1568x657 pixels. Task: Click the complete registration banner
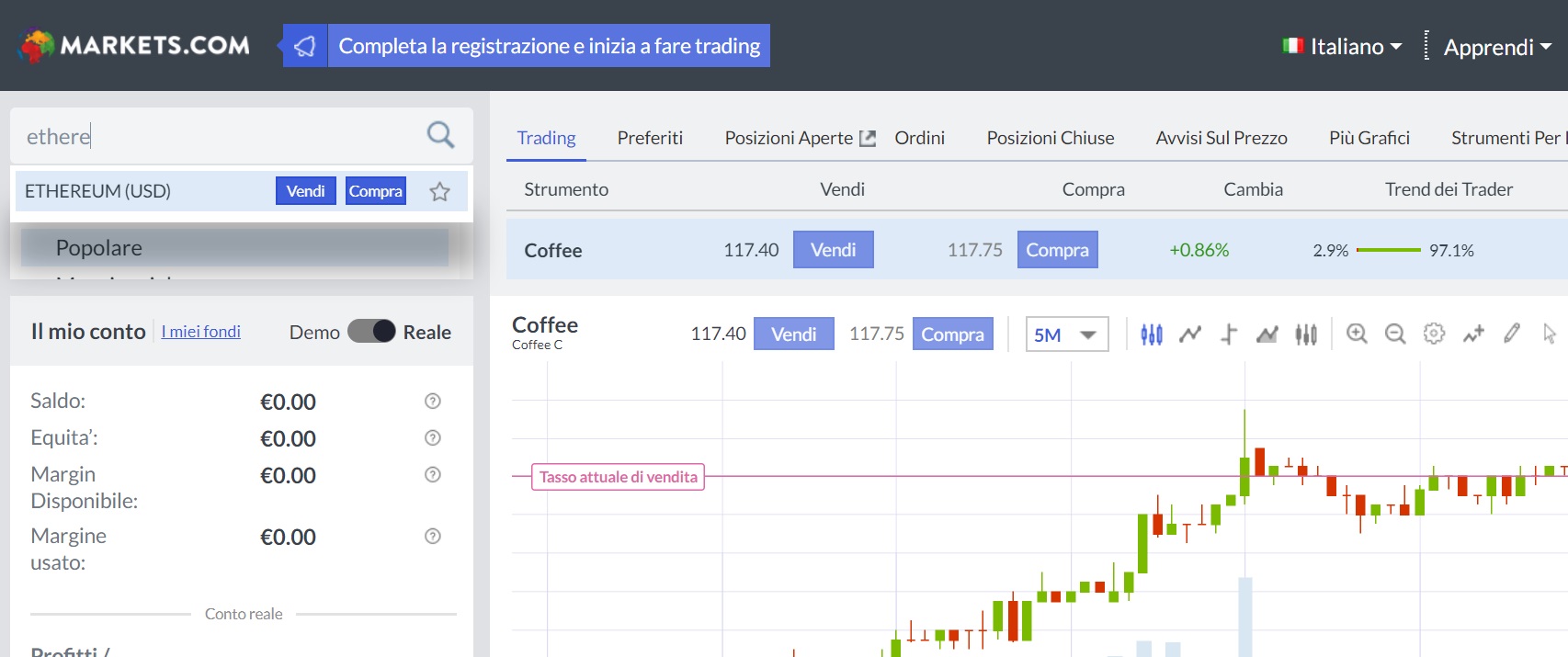[549, 46]
